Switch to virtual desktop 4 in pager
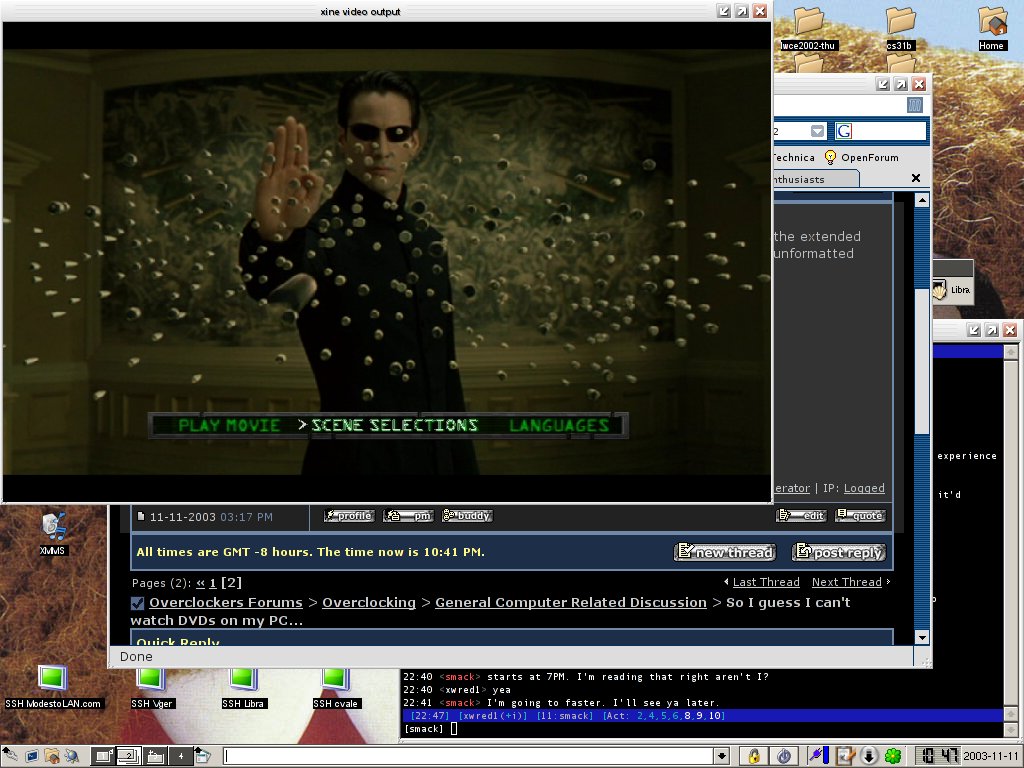 tap(180, 756)
